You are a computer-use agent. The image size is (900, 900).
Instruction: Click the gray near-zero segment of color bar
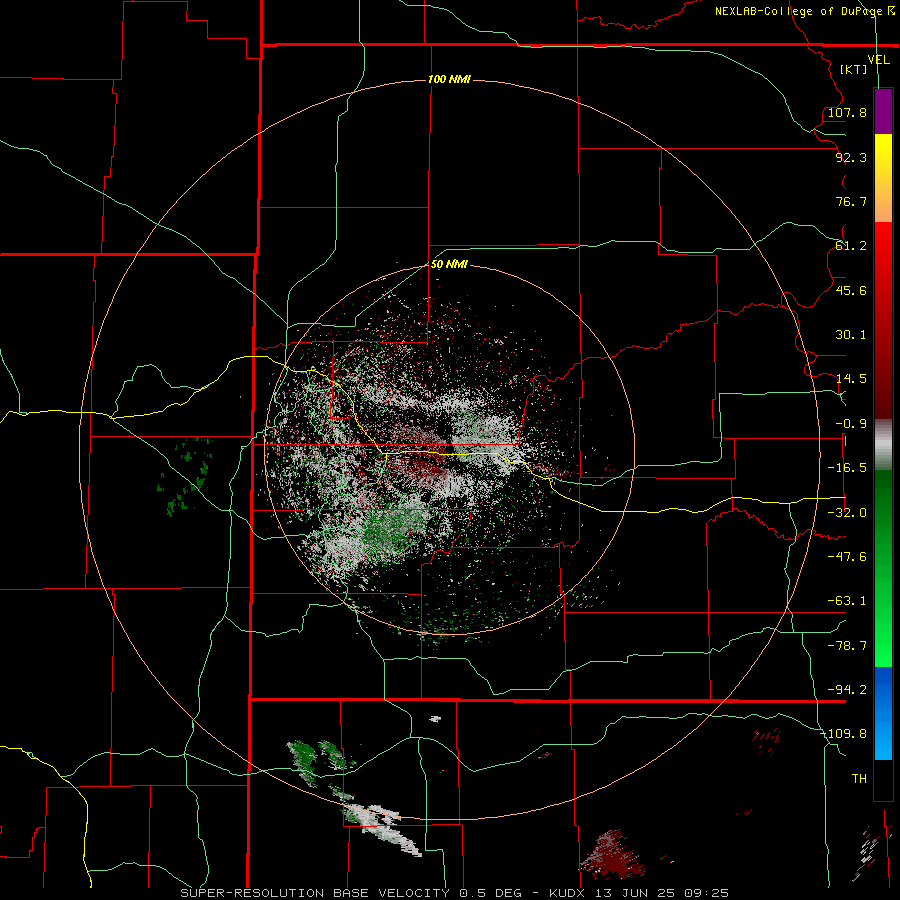[x=883, y=445]
